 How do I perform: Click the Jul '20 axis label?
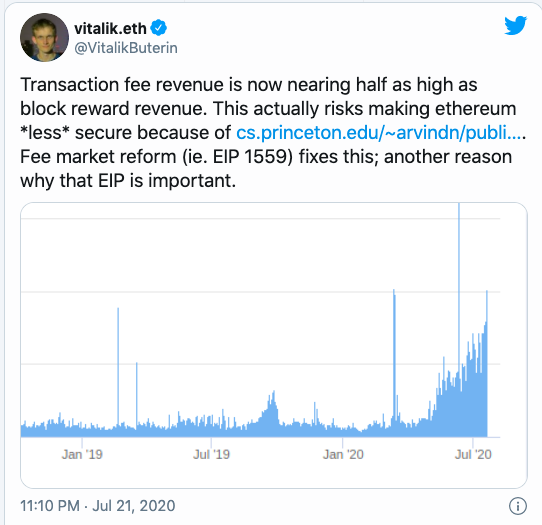point(473,454)
